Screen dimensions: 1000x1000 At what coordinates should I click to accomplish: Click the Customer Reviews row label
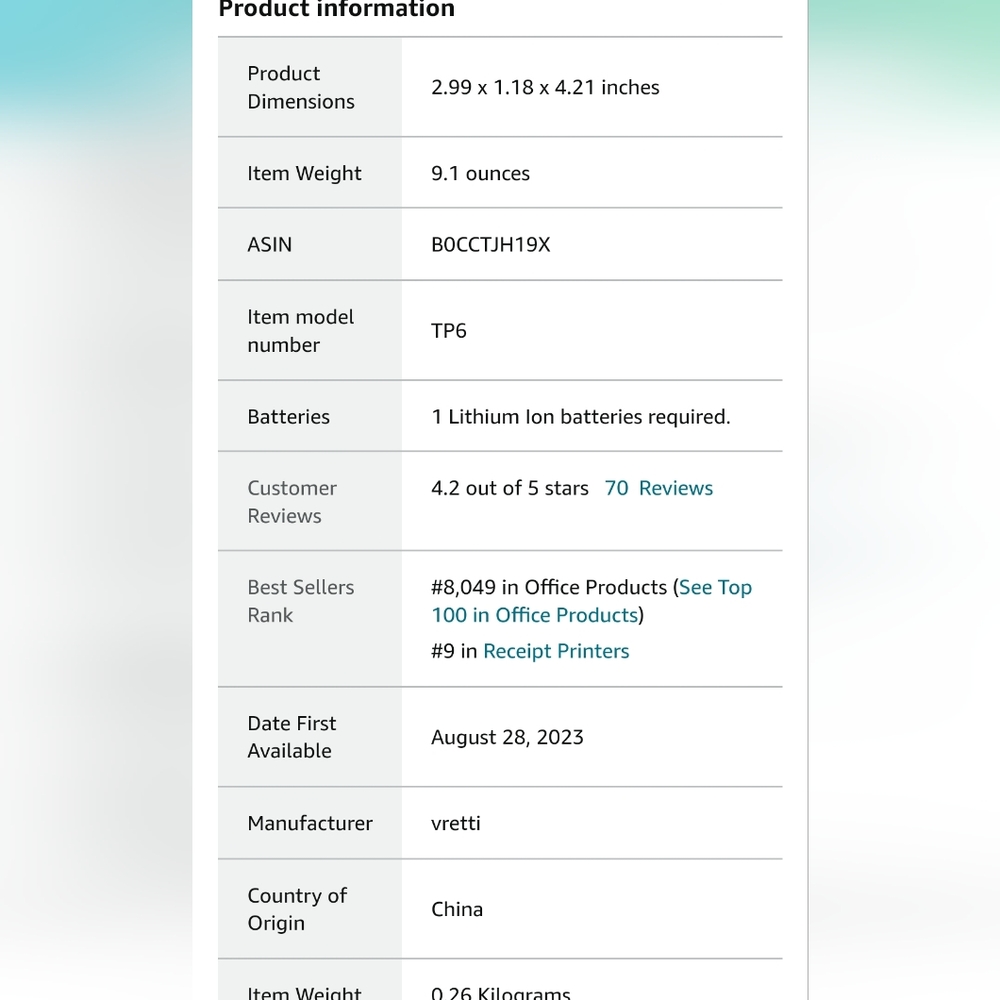click(x=291, y=502)
